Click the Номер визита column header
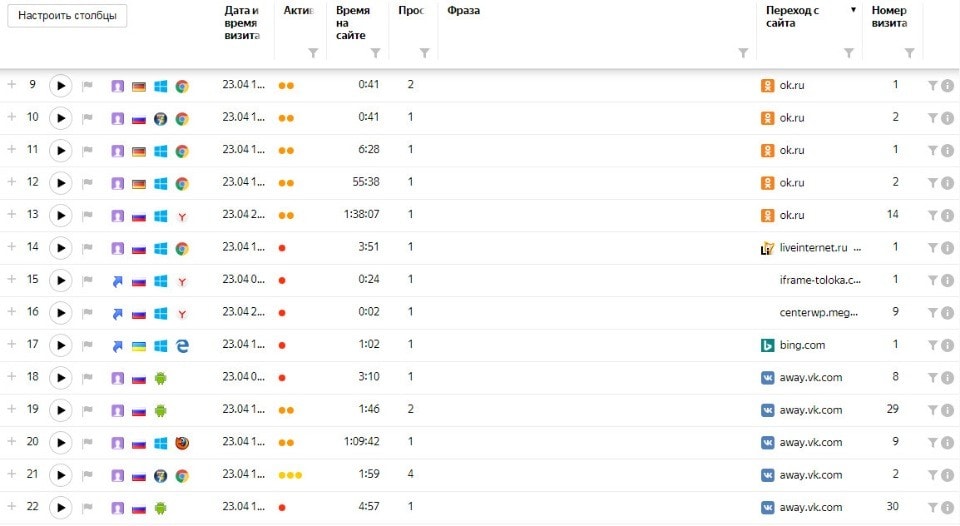This screenshot has height=526, width=960. 889,16
